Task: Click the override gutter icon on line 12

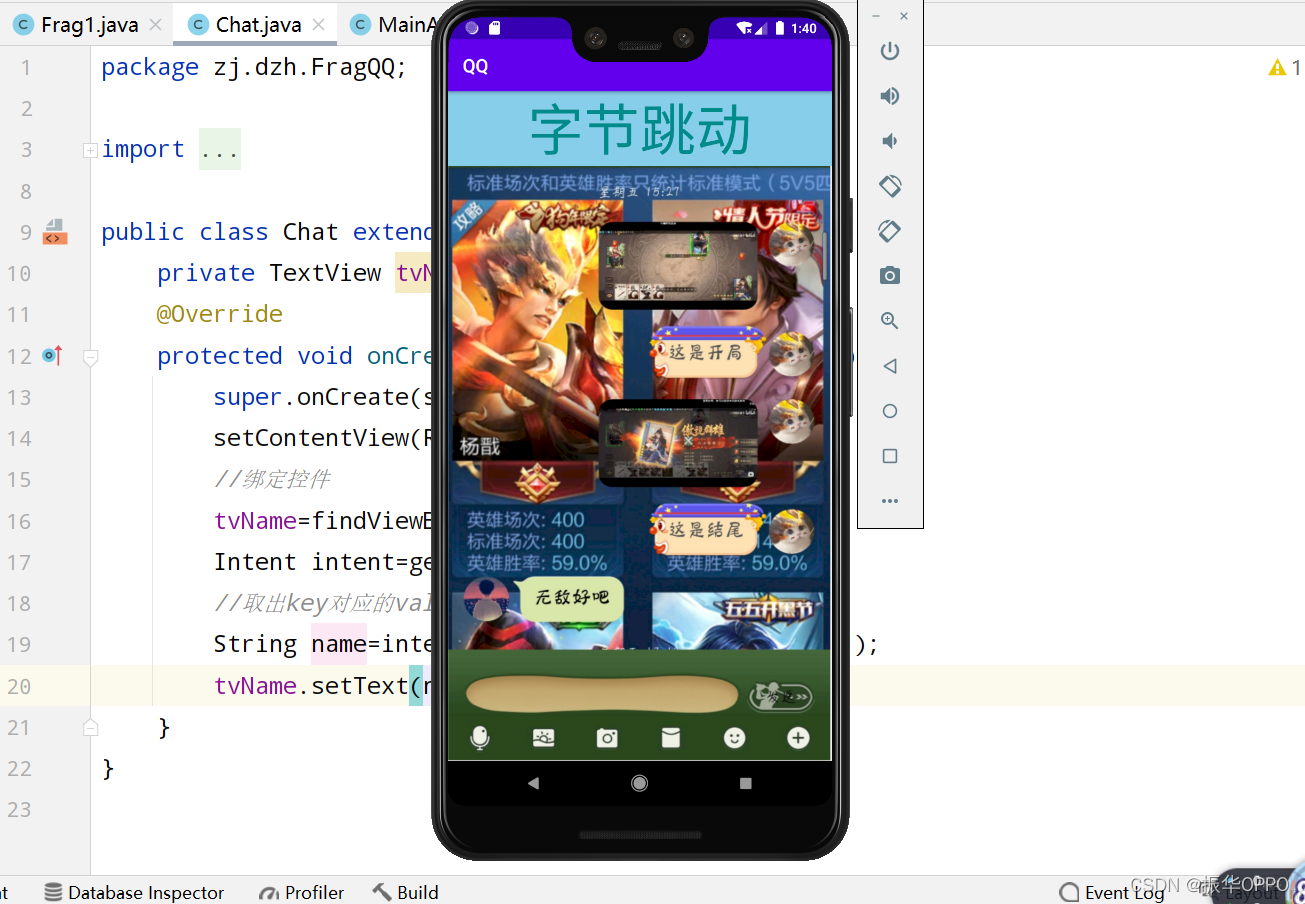Action: (x=52, y=355)
